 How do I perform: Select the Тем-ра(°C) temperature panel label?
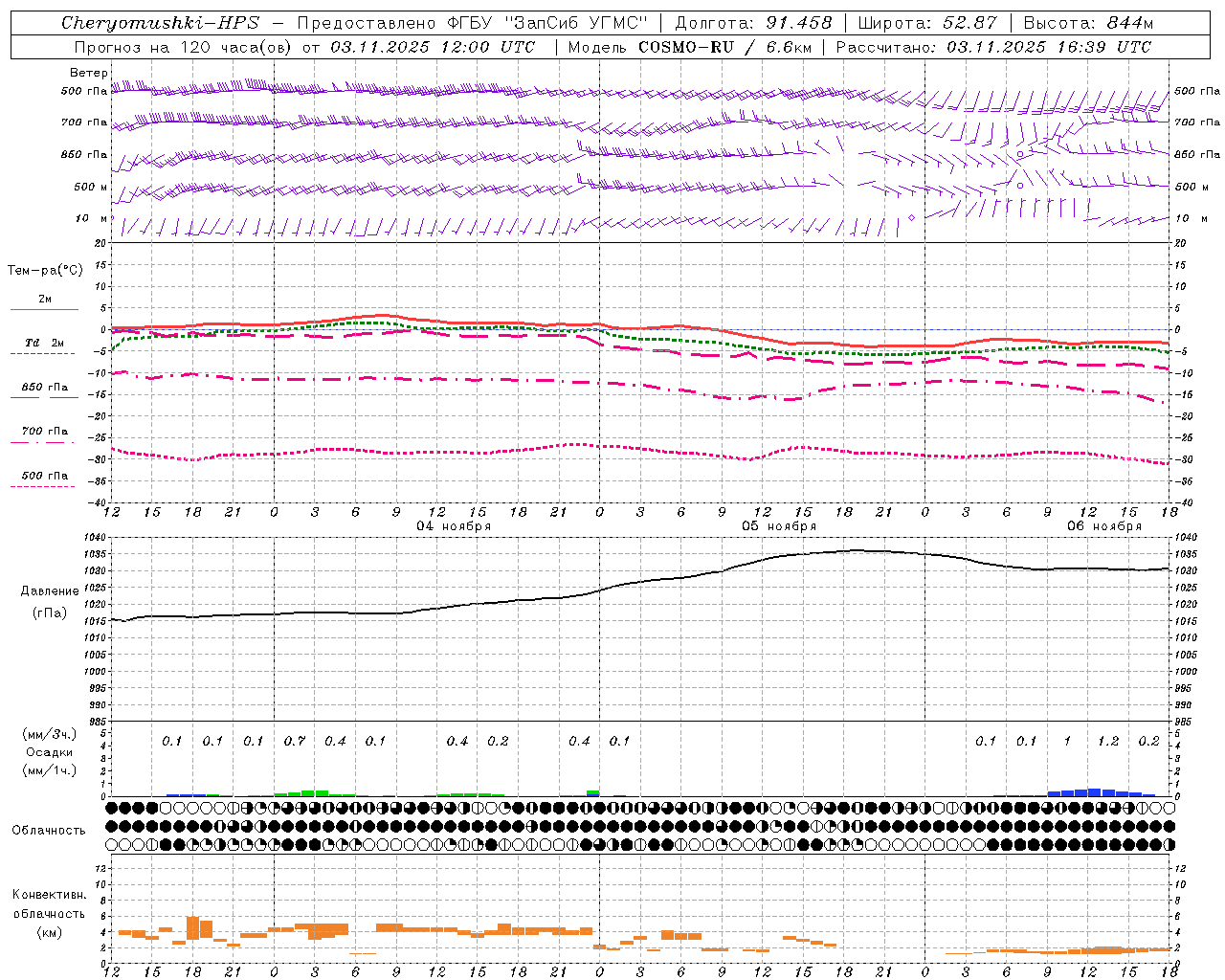[45, 271]
